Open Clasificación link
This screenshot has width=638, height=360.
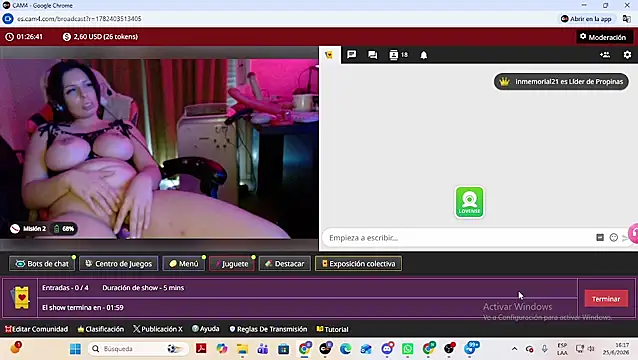pyautogui.click(x=101, y=329)
